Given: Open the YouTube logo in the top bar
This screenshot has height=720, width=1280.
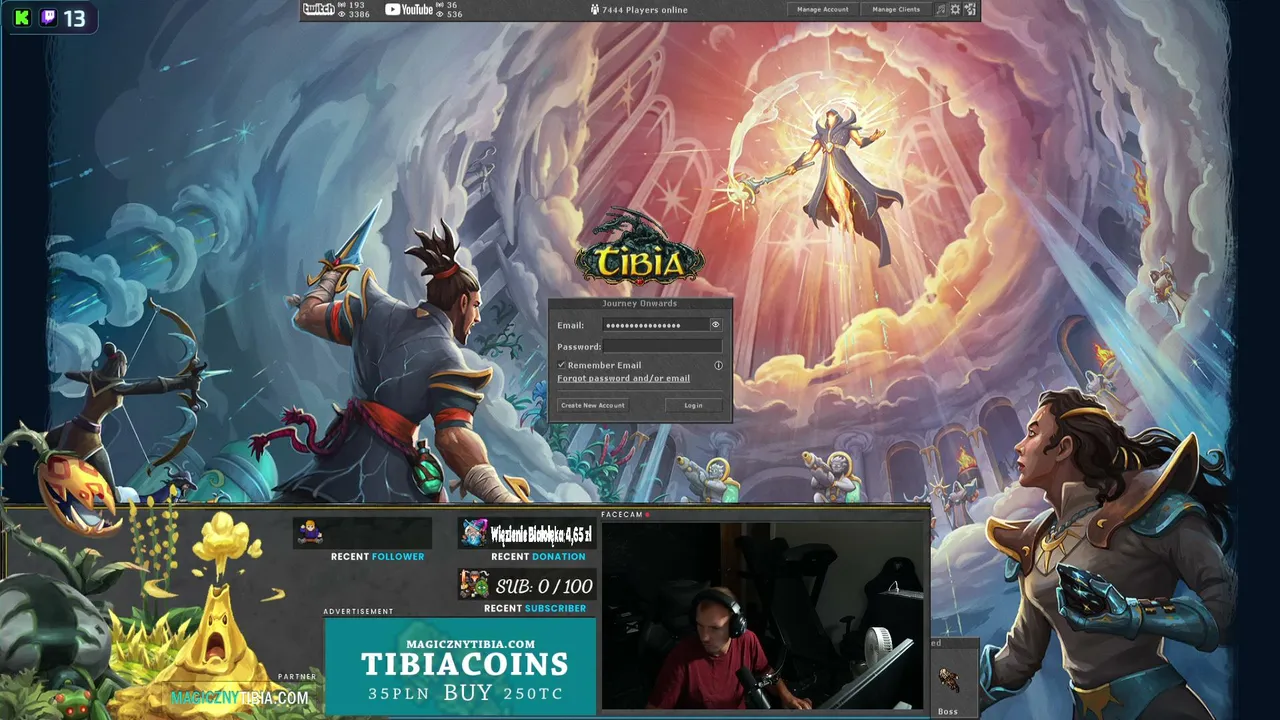Looking at the screenshot, I should 409,9.
